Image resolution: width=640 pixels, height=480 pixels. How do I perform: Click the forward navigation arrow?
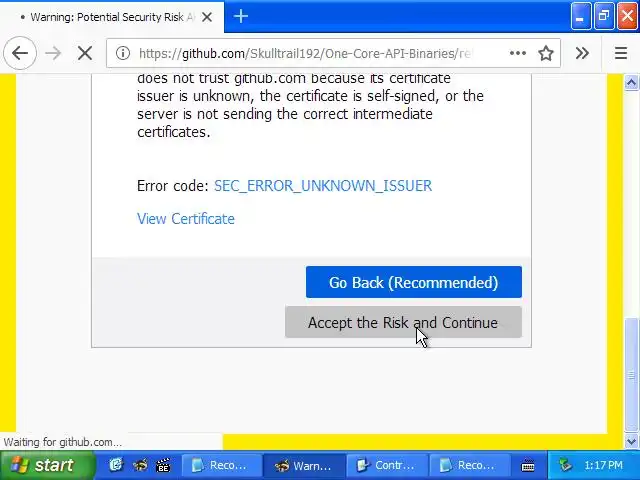pos(53,53)
